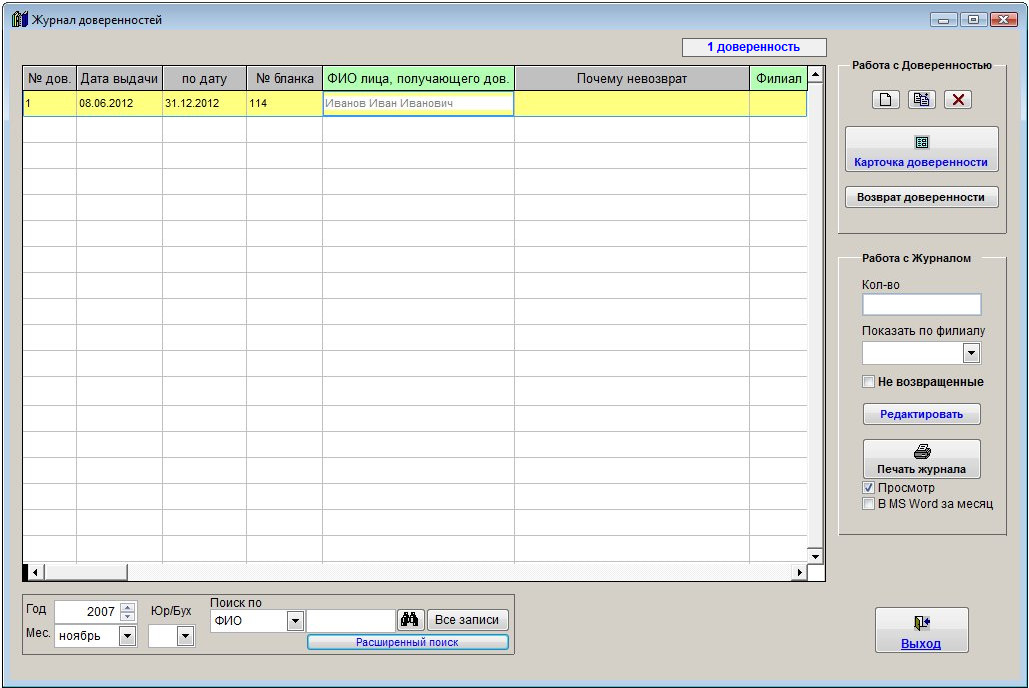Click name cell Иванов Иван Иванович
Image resolution: width=1029 pixels, height=688 pixels.
coord(419,104)
